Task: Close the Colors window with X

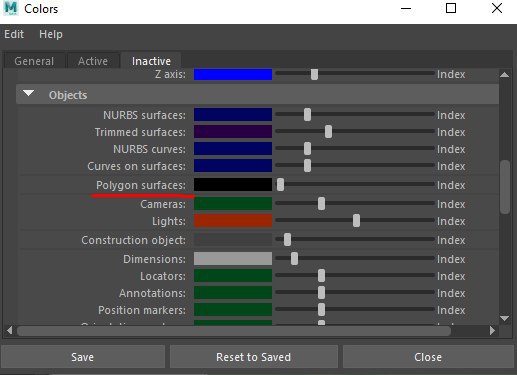Action: pos(497,8)
